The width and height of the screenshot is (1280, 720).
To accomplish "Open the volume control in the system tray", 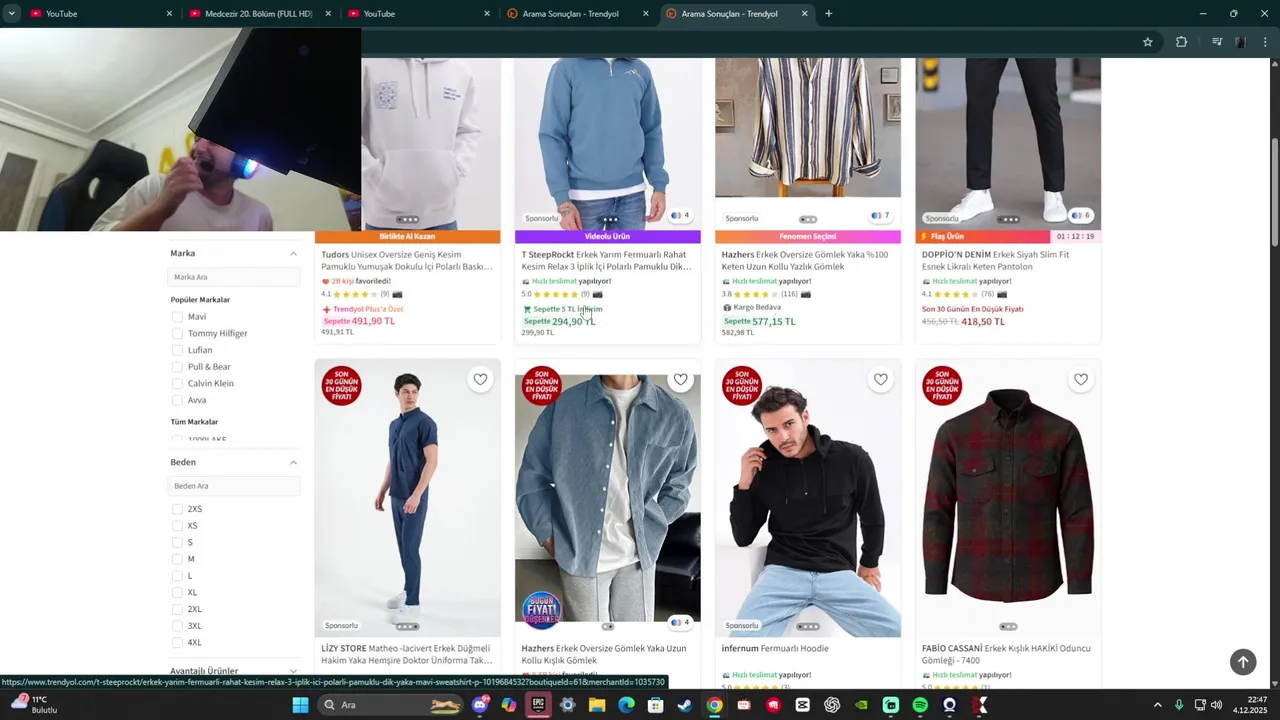I will point(1217,705).
